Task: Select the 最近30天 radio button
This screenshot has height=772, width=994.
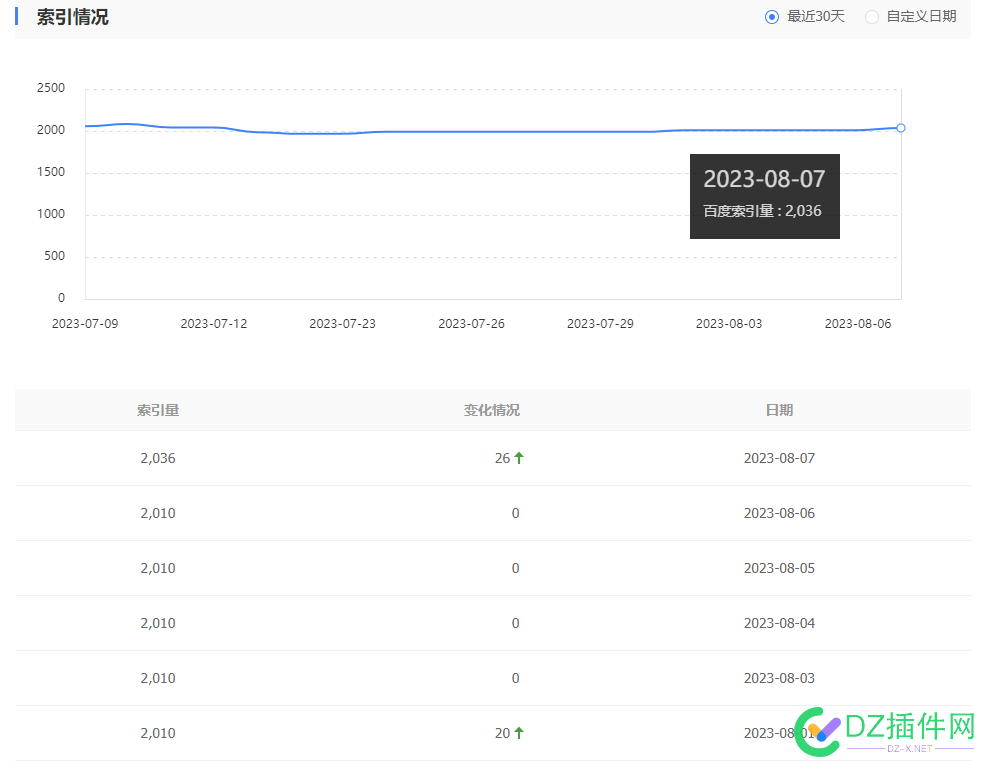Action: tap(770, 17)
